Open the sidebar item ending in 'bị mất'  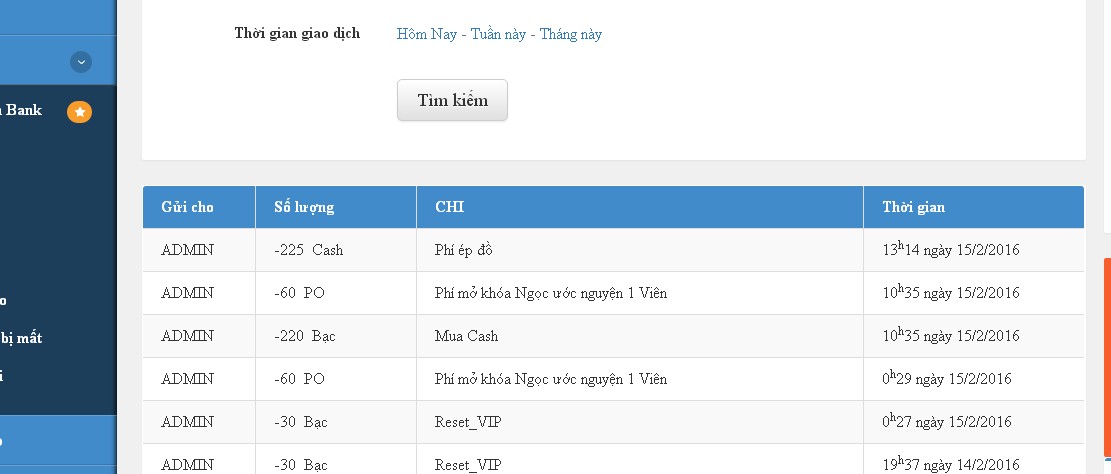[21, 338]
